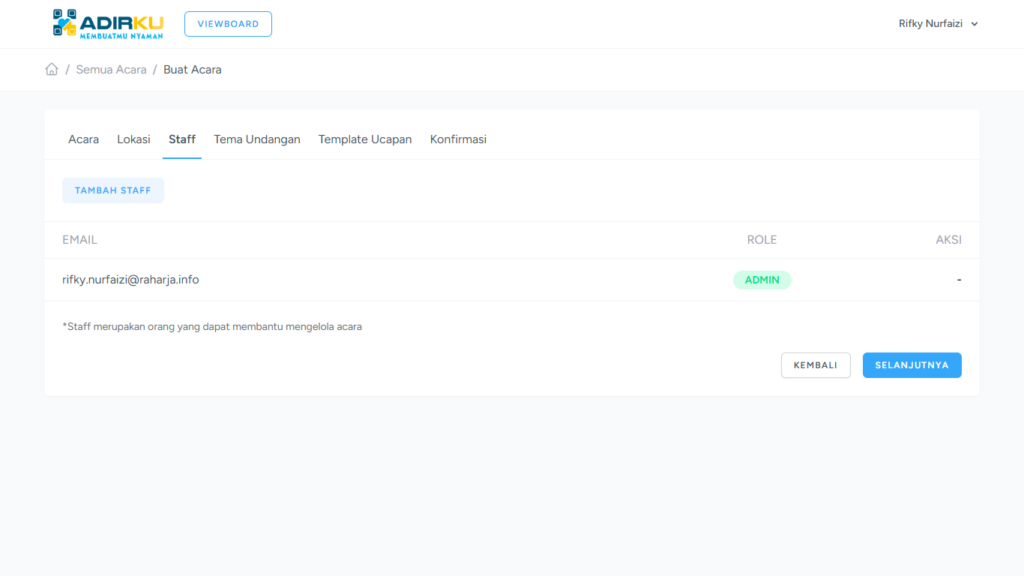Proceed with the SELANJUTNYA button
The image size is (1024, 576).
coord(911,365)
